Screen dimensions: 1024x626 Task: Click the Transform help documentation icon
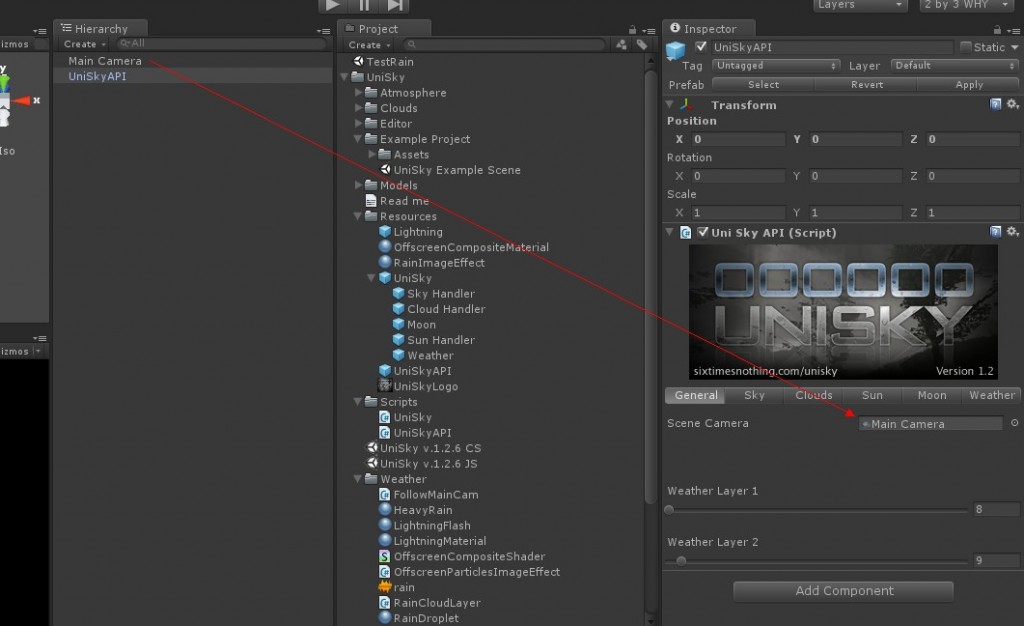tap(996, 105)
